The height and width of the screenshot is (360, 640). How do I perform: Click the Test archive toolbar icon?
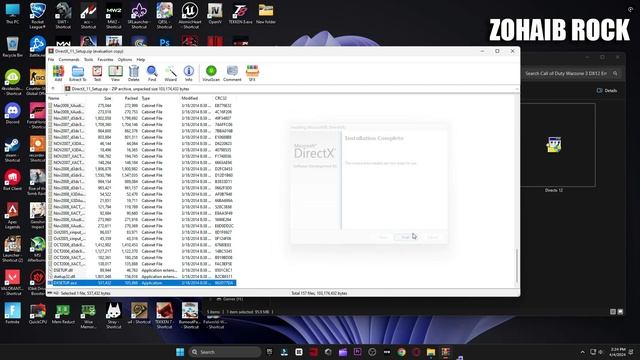pos(97,73)
